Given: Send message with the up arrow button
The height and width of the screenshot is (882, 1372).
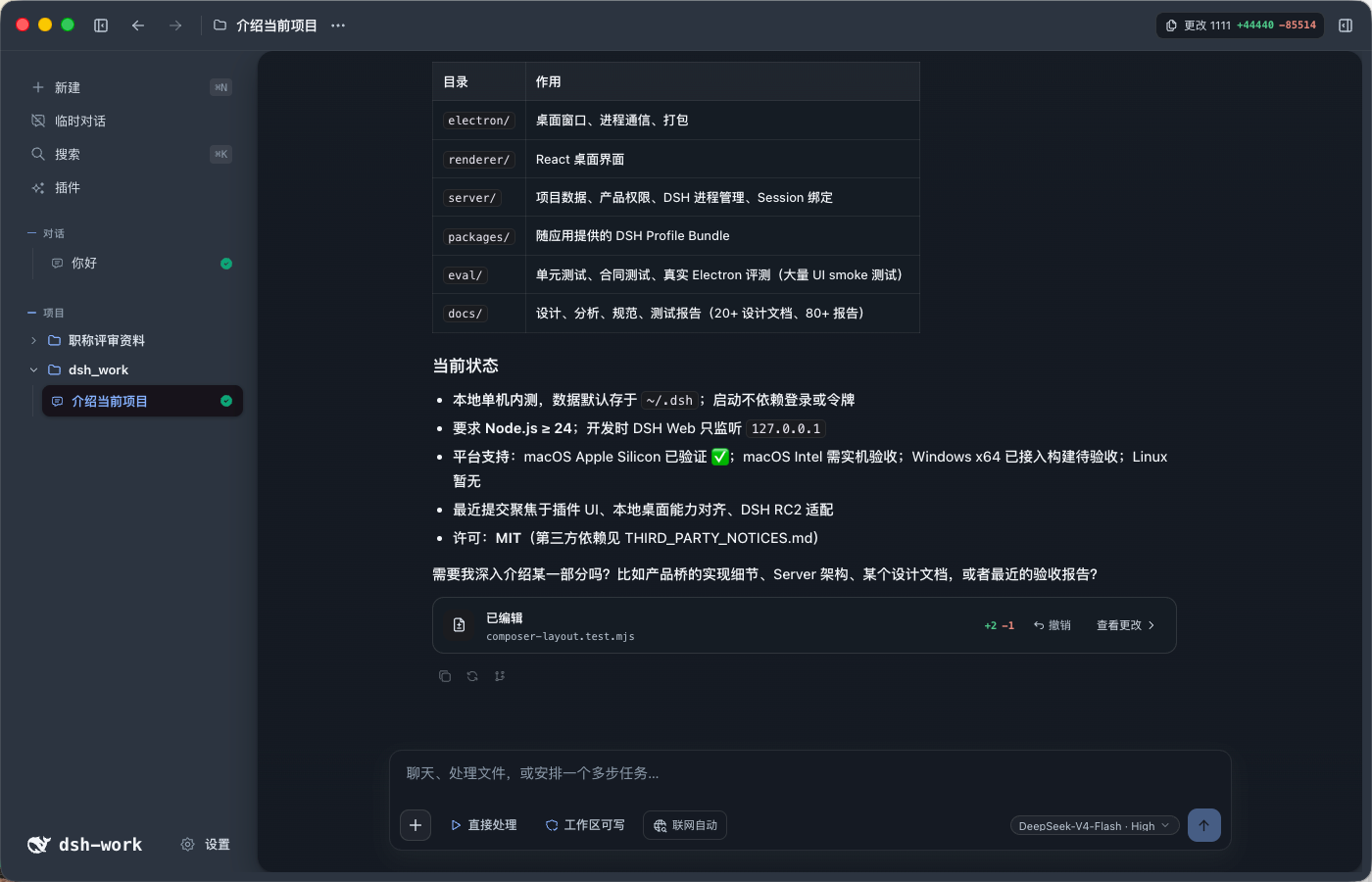Looking at the screenshot, I should pyautogui.click(x=1204, y=825).
